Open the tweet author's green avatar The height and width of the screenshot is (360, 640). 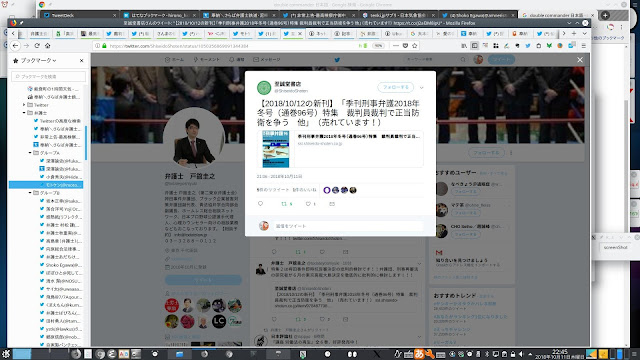point(264,87)
